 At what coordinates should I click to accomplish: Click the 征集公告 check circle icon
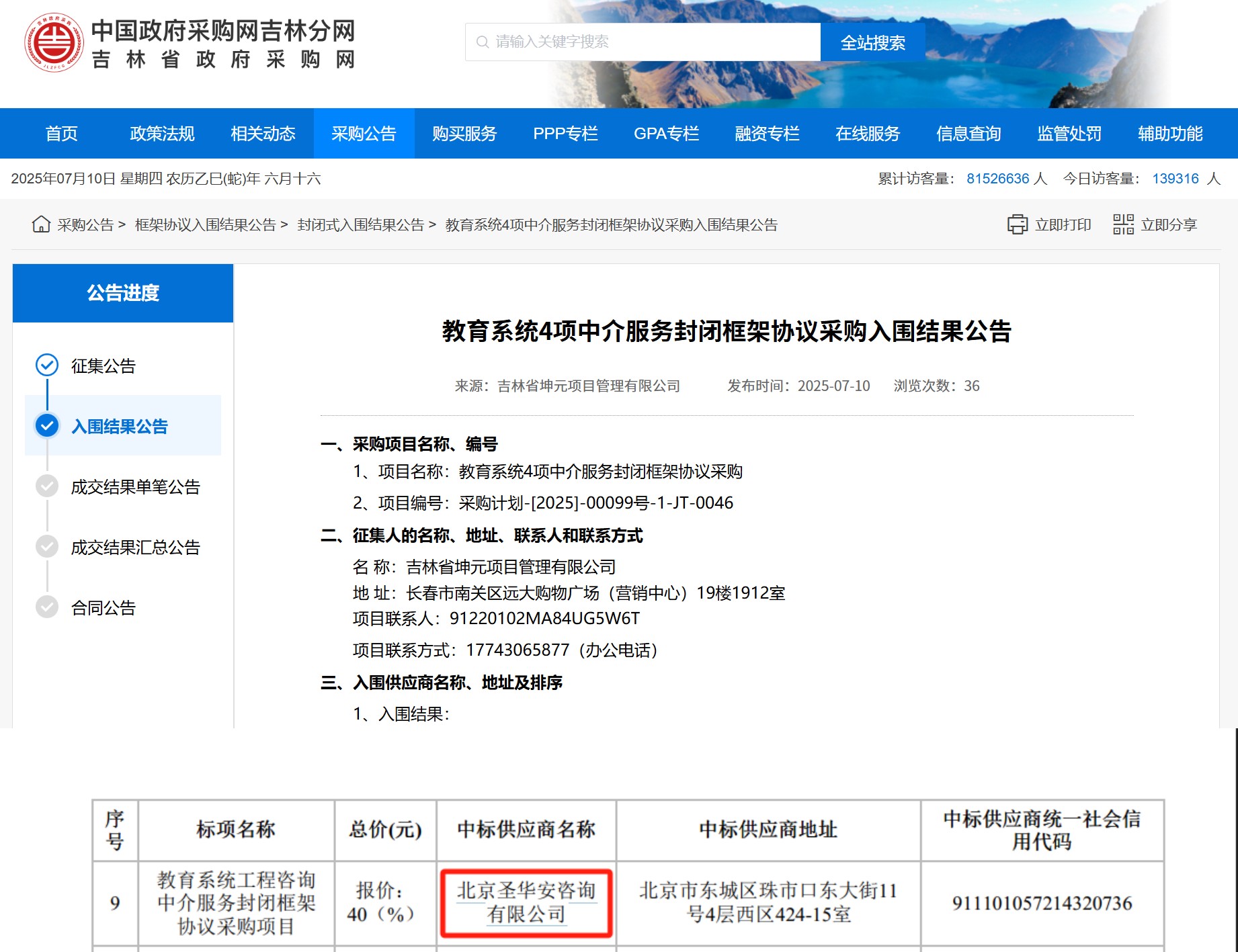[x=47, y=365]
